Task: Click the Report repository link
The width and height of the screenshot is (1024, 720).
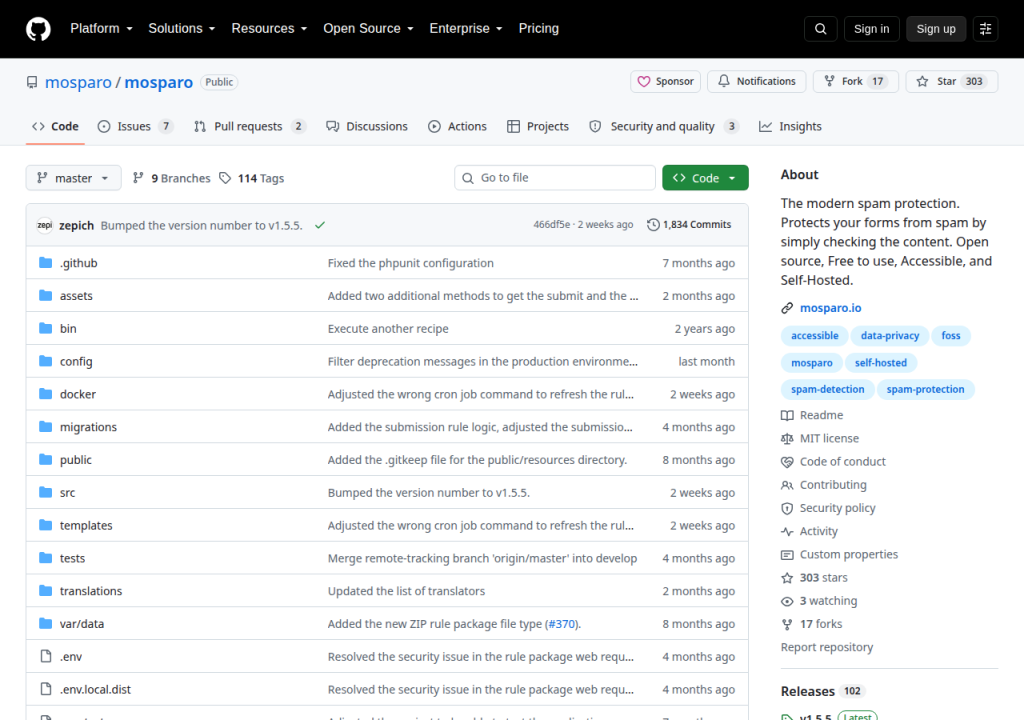Action: [x=827, y=647]
